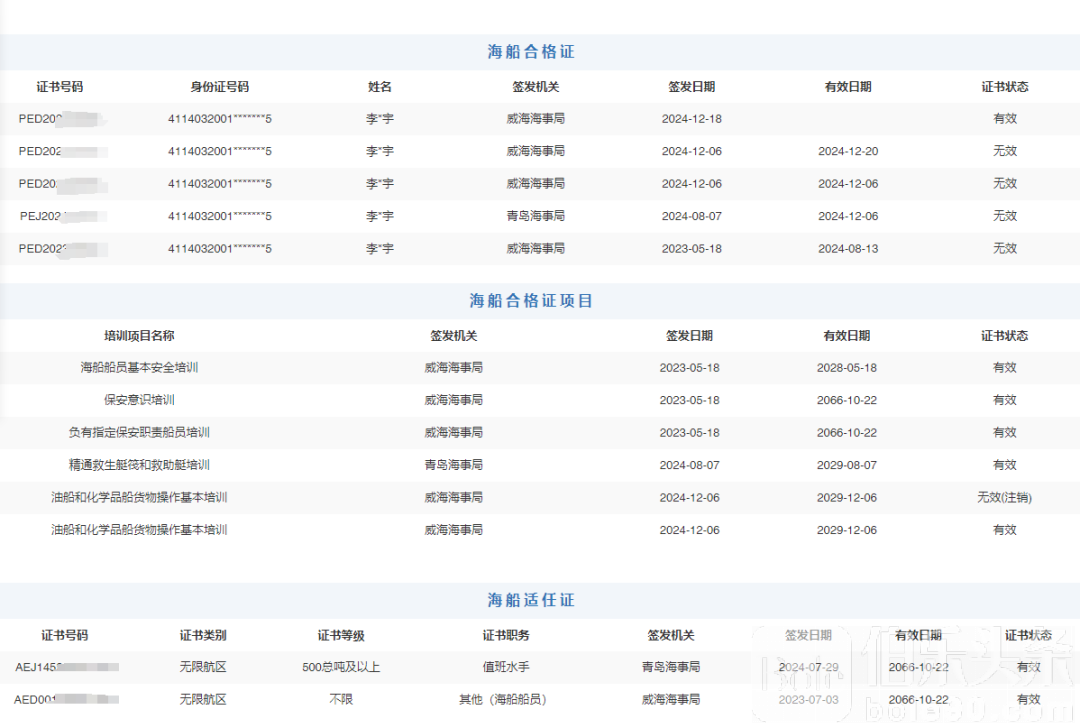Click the 海船合格证 section title

point(530,52)
